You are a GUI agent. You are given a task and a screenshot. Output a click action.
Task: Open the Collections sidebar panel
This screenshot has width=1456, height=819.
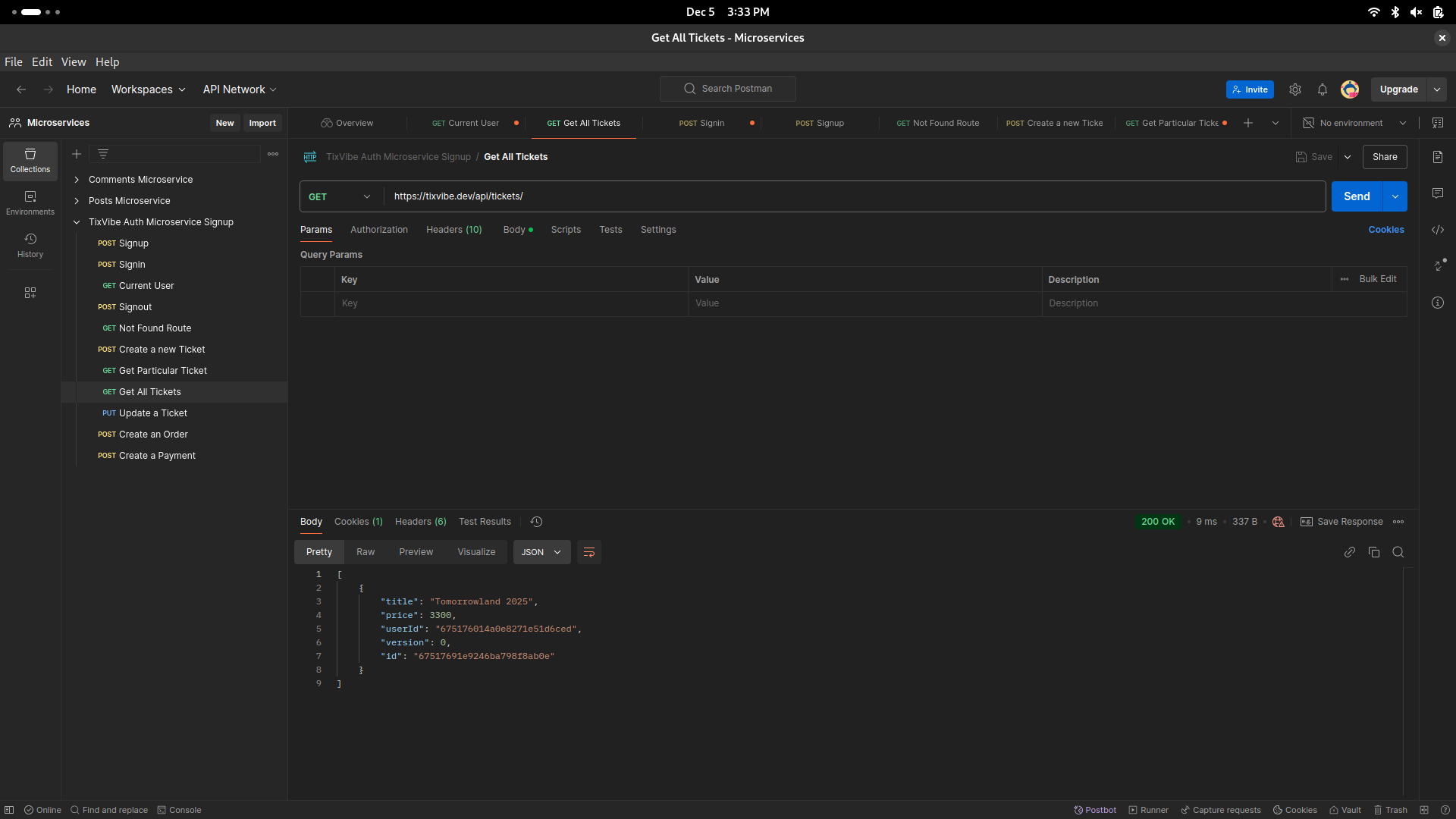tap(30, 161)
